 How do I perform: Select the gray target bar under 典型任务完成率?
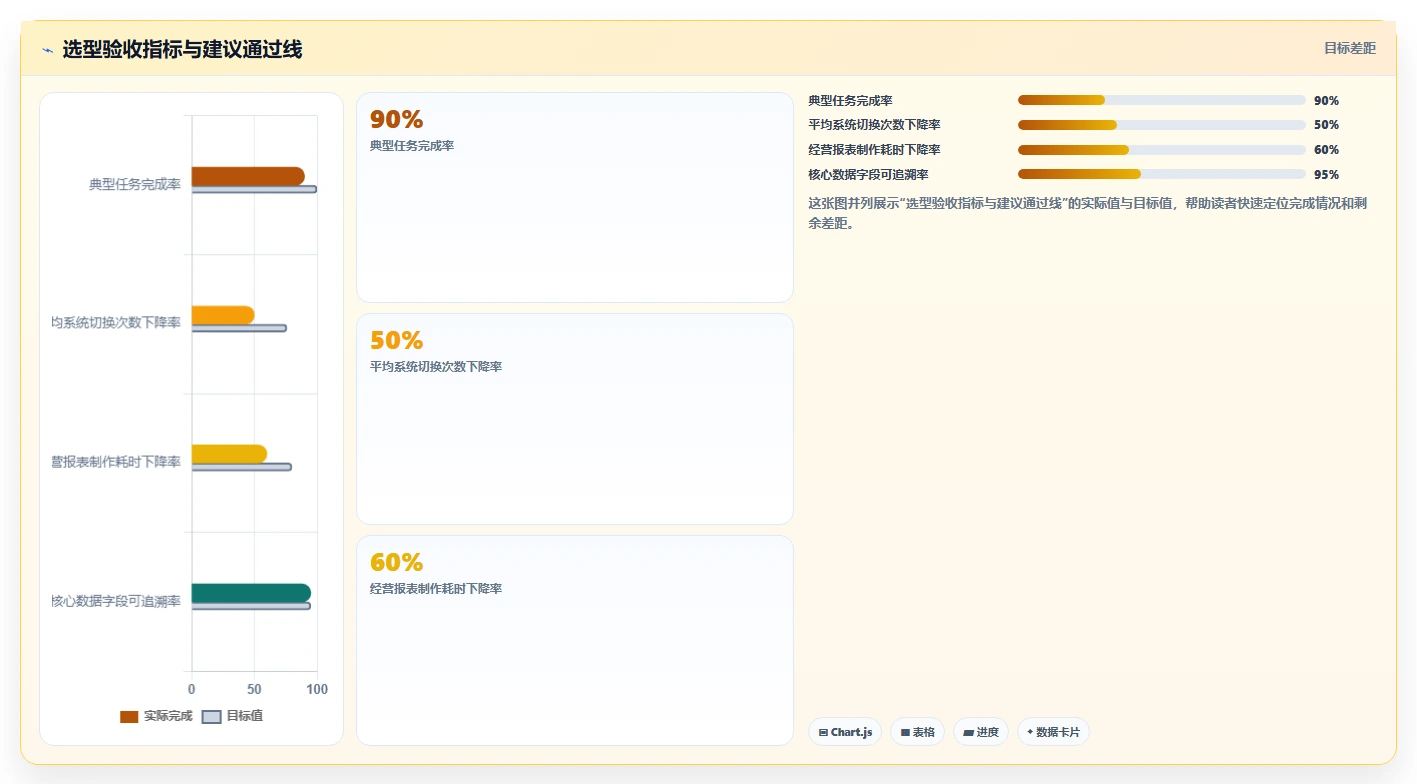coord(254,189)
